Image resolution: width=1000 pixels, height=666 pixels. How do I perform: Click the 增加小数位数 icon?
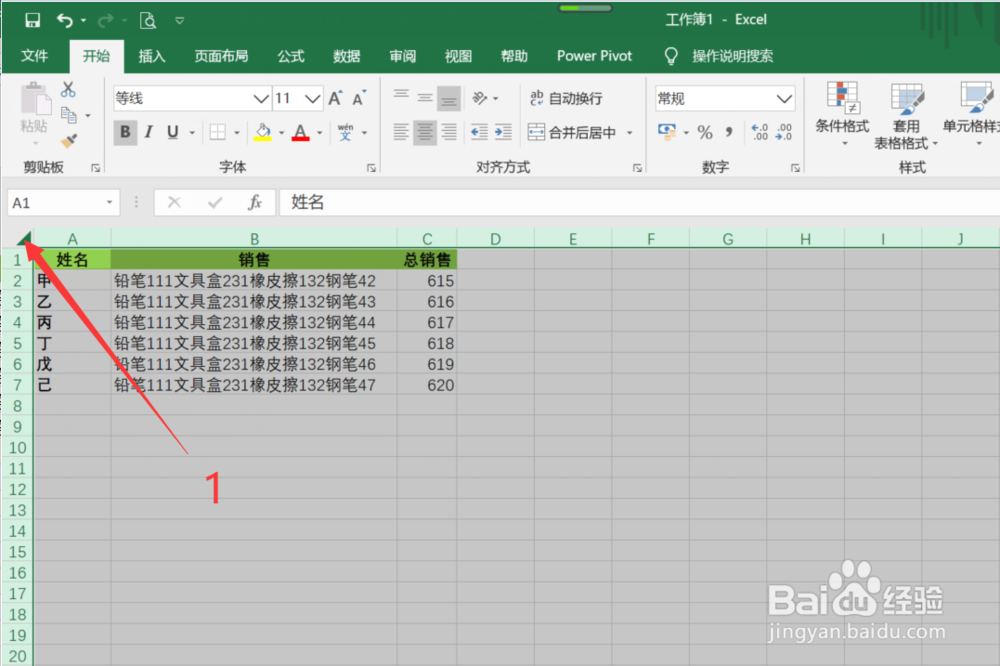coord(760,131)
